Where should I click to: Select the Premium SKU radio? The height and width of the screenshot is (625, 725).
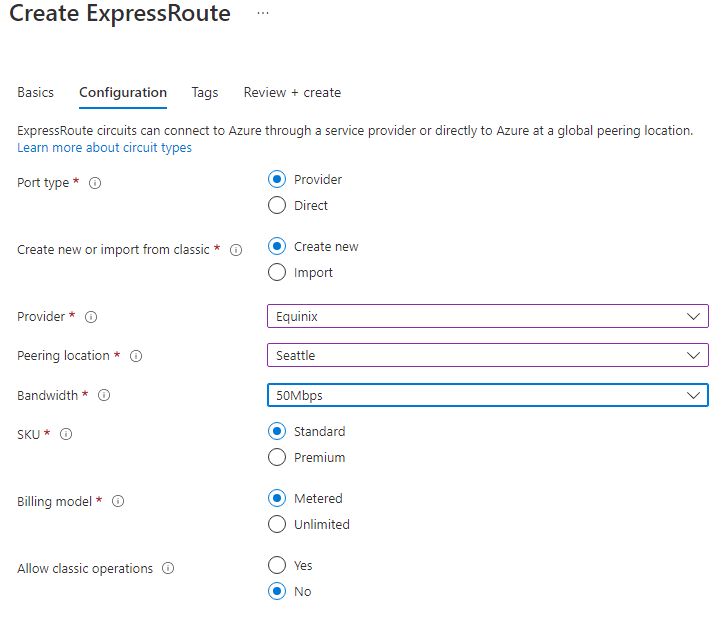tap(276, 457)
